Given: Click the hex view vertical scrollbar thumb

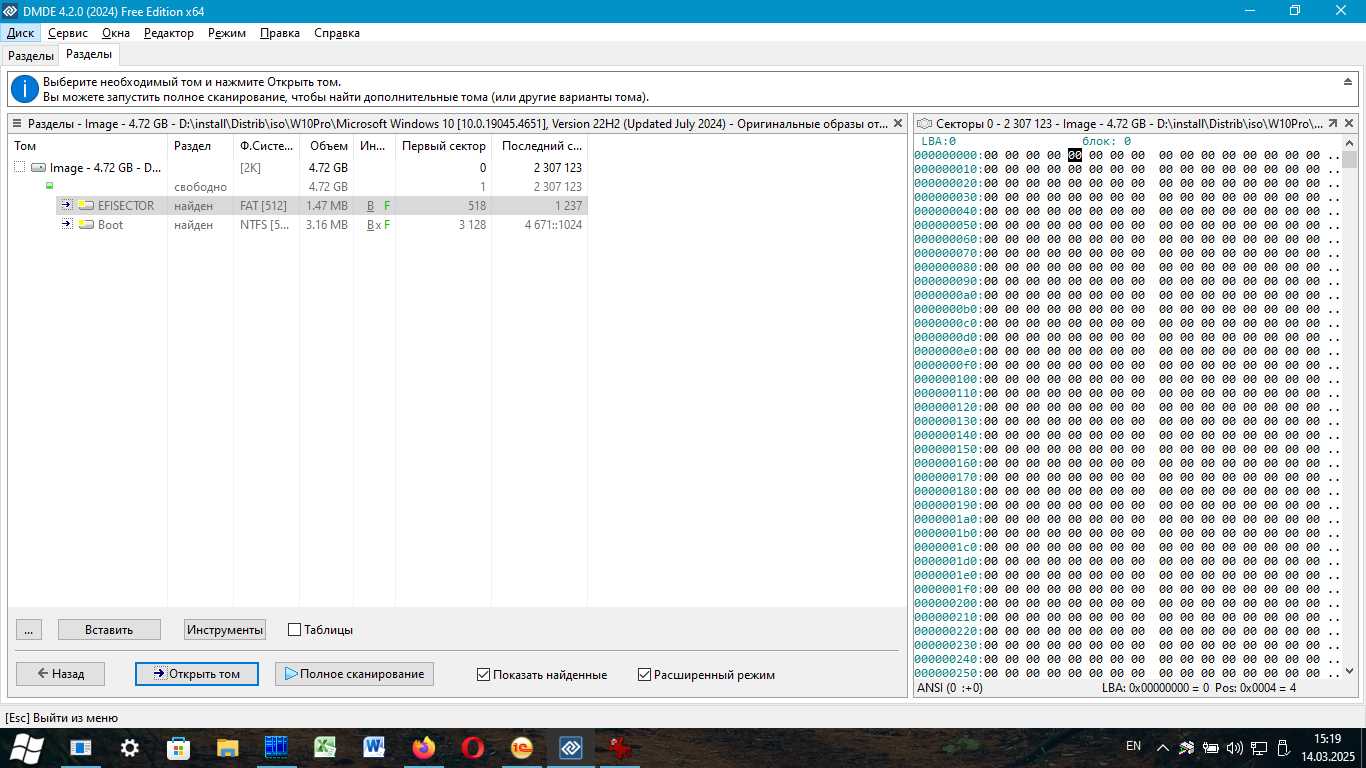Looking at the screenshot, I should click(1349, 160).
